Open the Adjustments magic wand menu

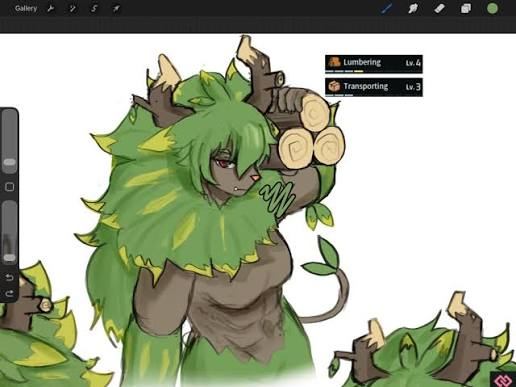[x=72, y=8]
